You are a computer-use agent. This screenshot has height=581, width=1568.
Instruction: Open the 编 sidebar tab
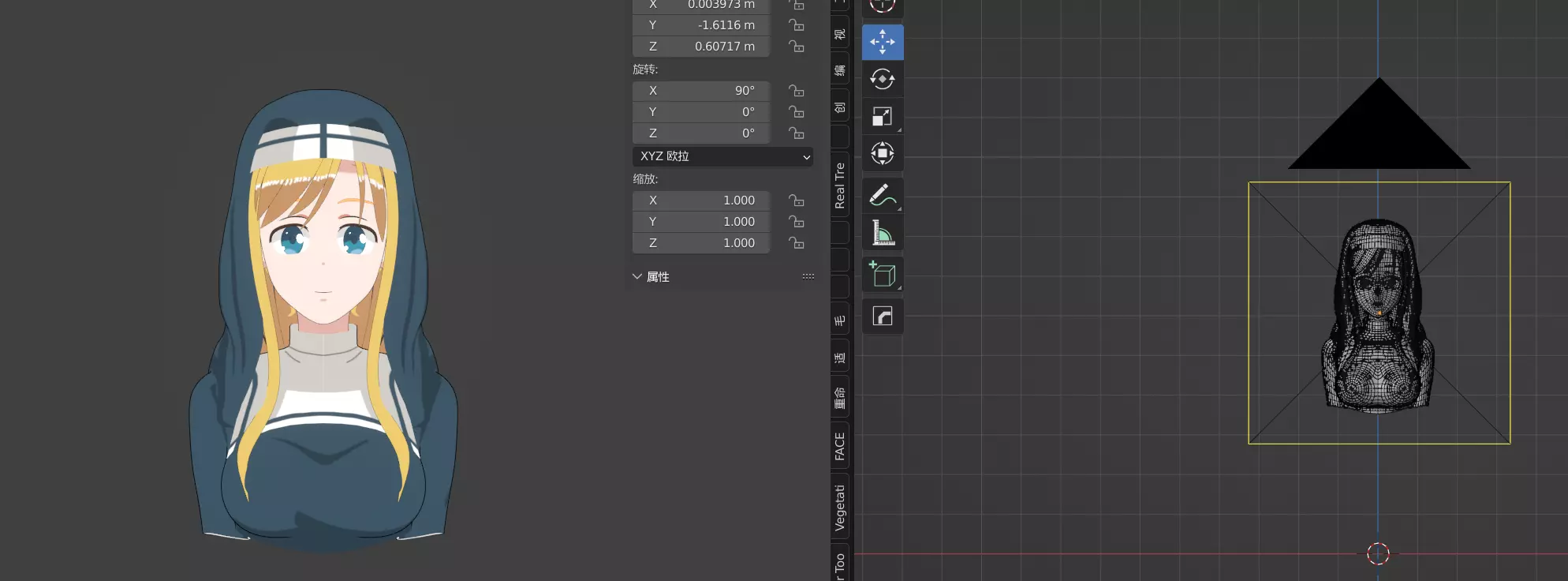point(840,71)
